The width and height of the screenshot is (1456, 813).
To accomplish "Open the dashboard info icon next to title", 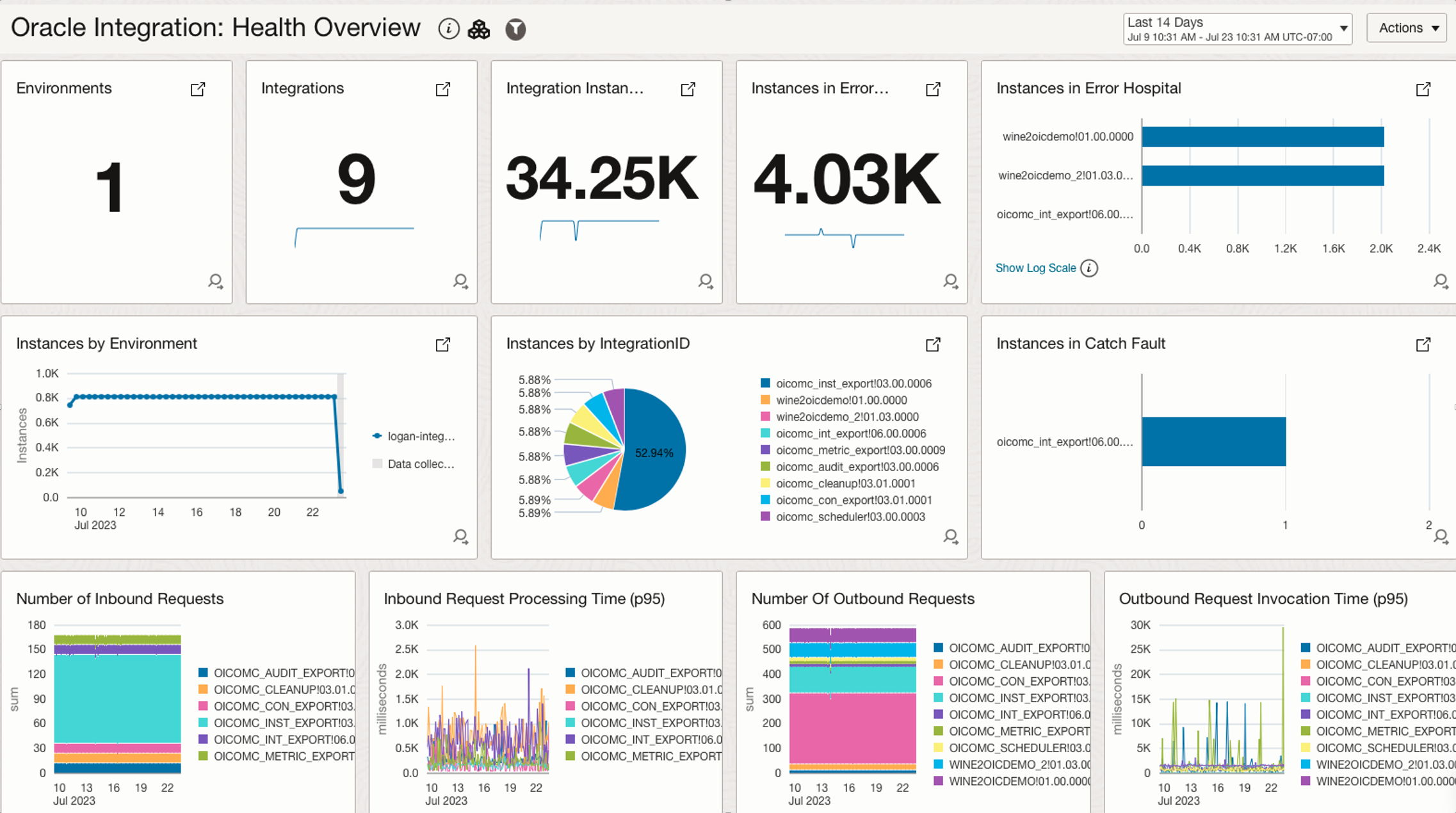I will tap(448, 28).
